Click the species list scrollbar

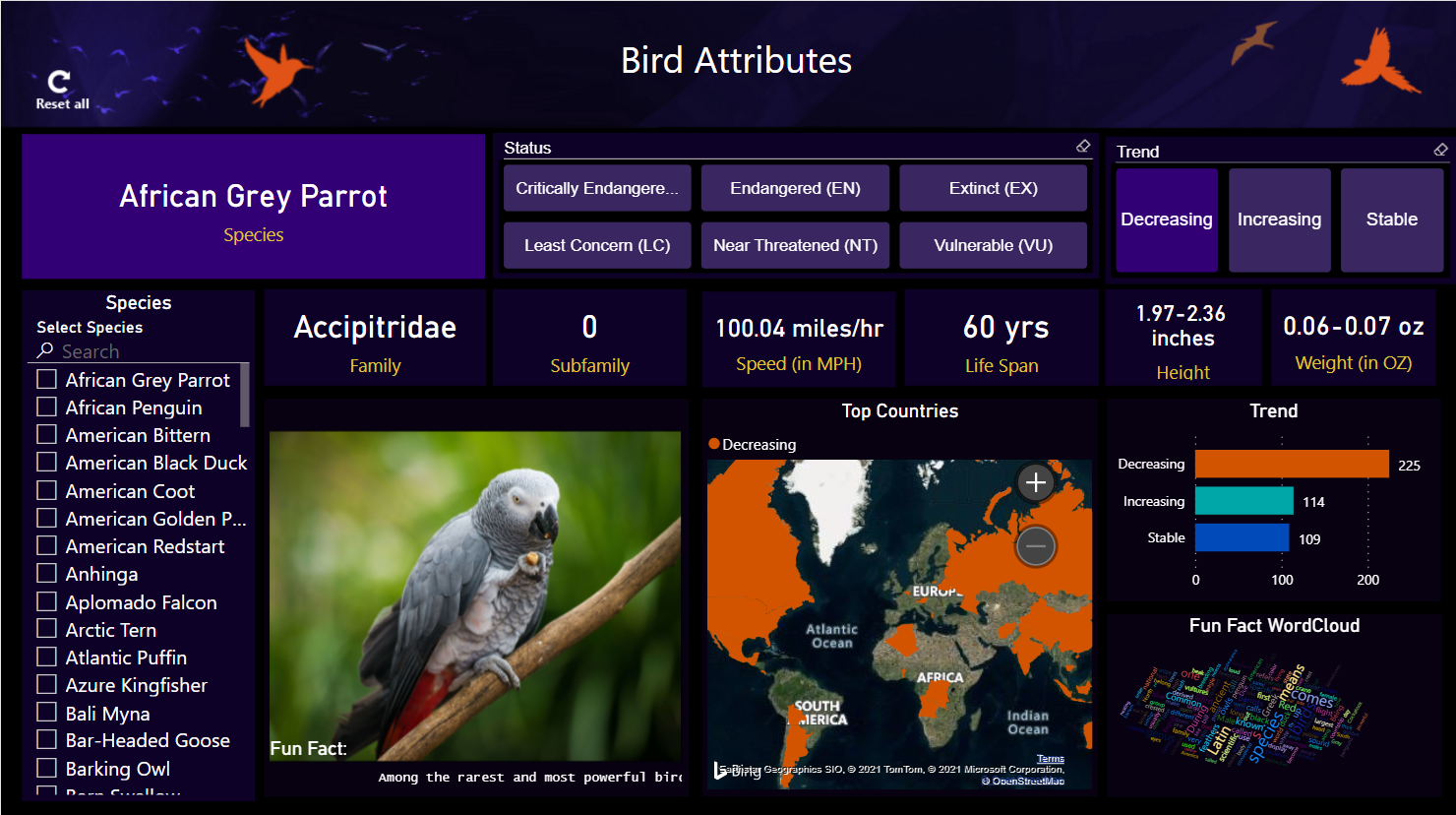[244, 395]
